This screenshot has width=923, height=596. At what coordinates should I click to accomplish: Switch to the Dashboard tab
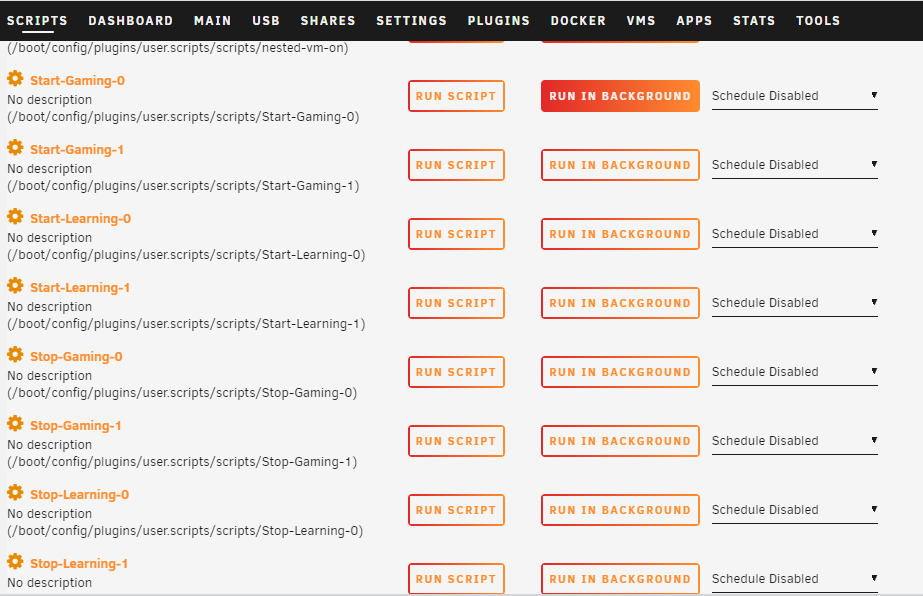pos(131,21)
